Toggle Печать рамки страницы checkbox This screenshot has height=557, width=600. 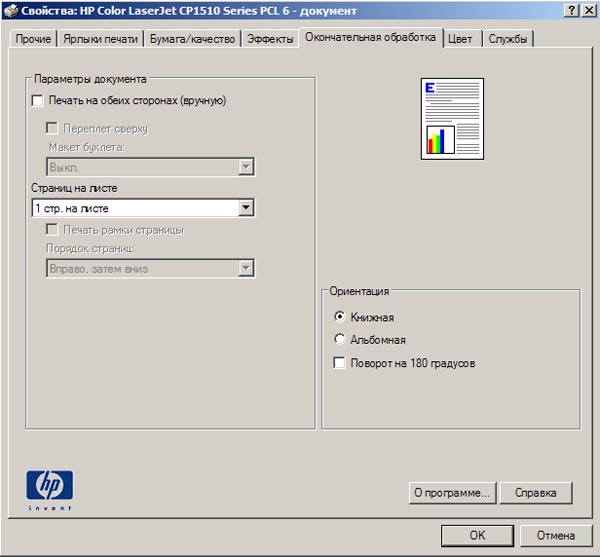52,230
